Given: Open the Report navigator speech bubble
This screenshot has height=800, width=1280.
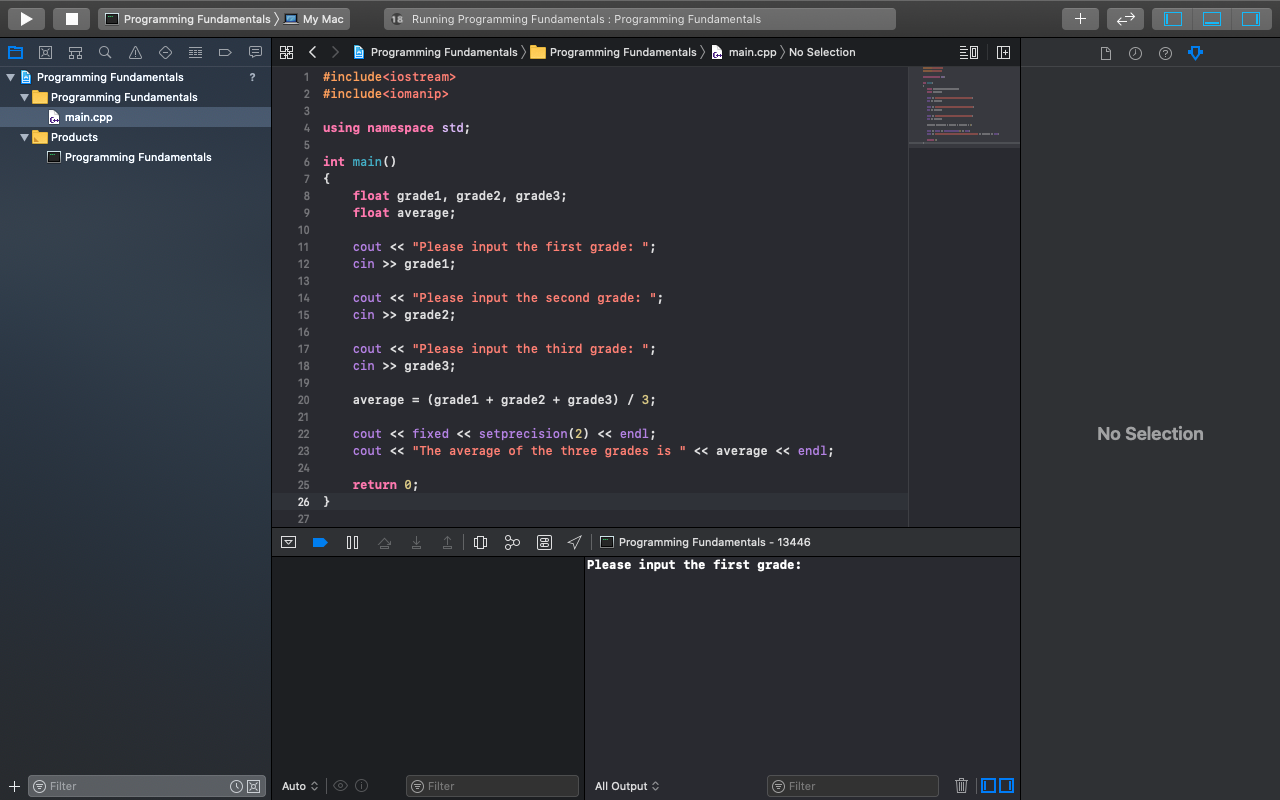Looking at the screenshot, I should 254,52.
